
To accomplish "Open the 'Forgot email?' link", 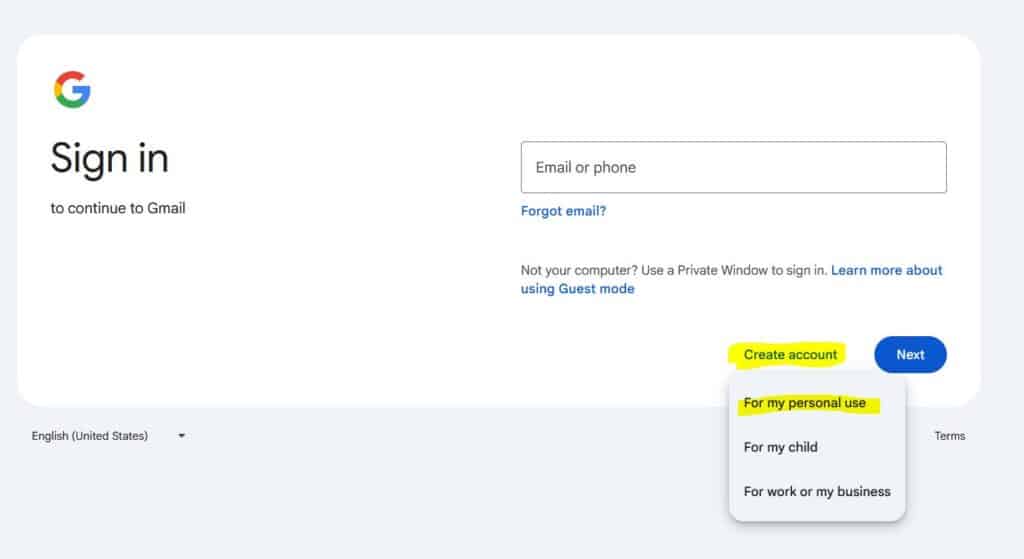I will click(x=563, y=211).
